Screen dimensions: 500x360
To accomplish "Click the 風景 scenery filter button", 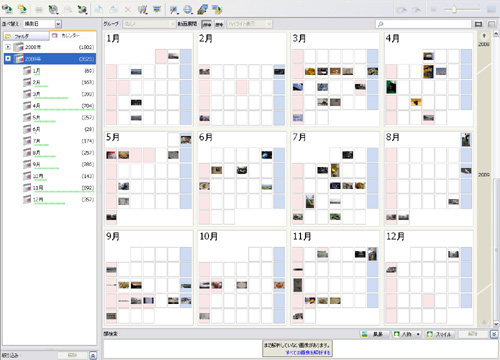I will [x=374, y=334].
